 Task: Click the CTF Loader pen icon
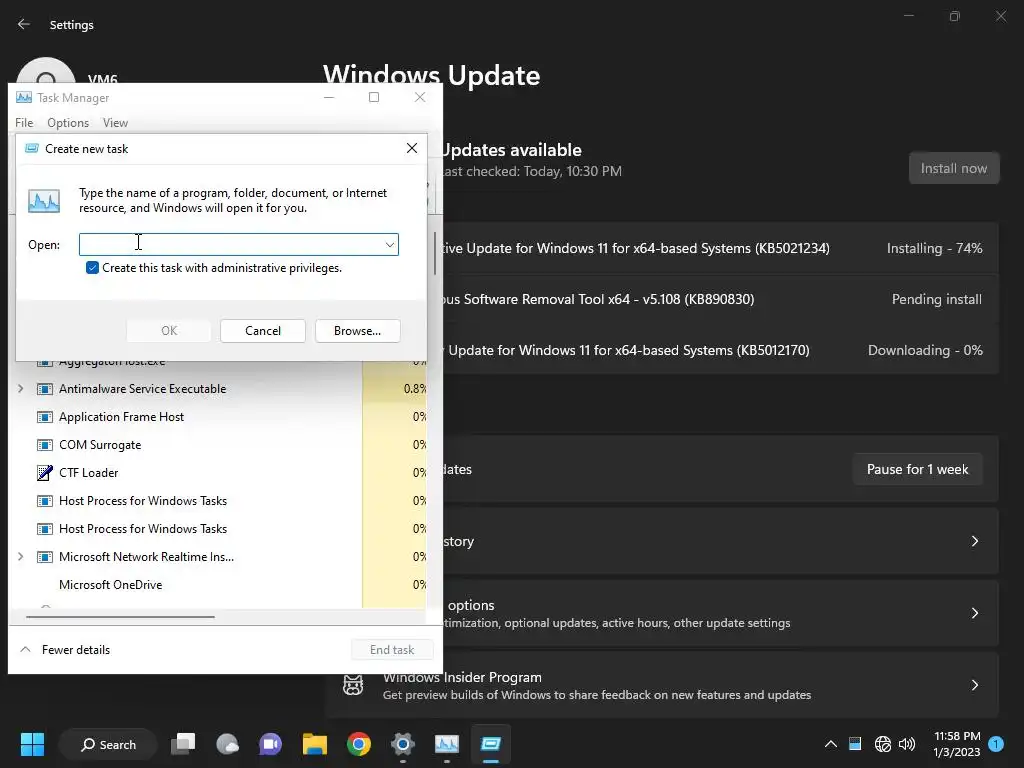pyautogui.click(x=44, y=473)
